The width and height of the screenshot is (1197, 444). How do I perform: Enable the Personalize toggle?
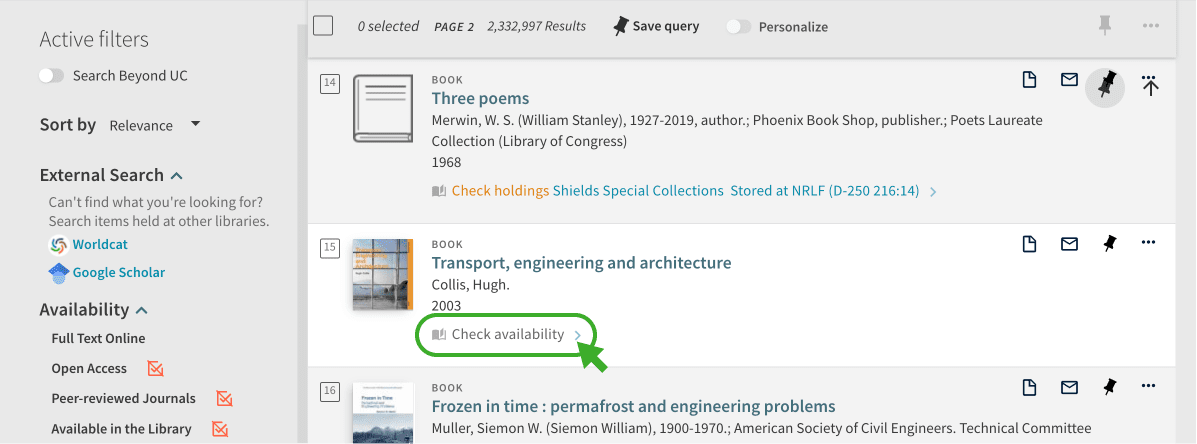(738, 27)
